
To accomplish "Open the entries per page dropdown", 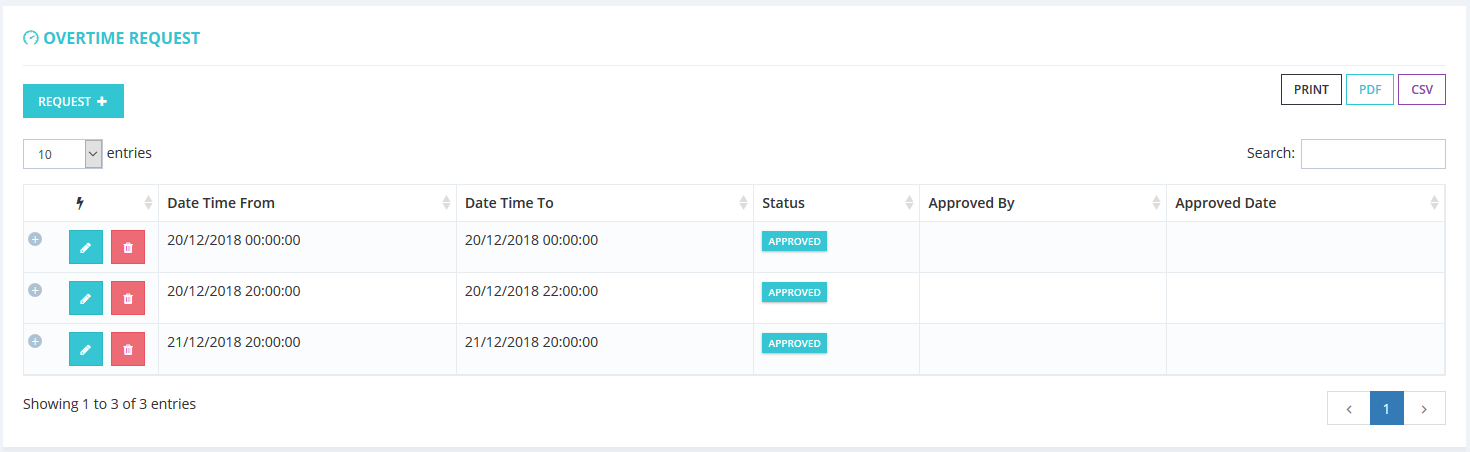I will pos(62,154).
